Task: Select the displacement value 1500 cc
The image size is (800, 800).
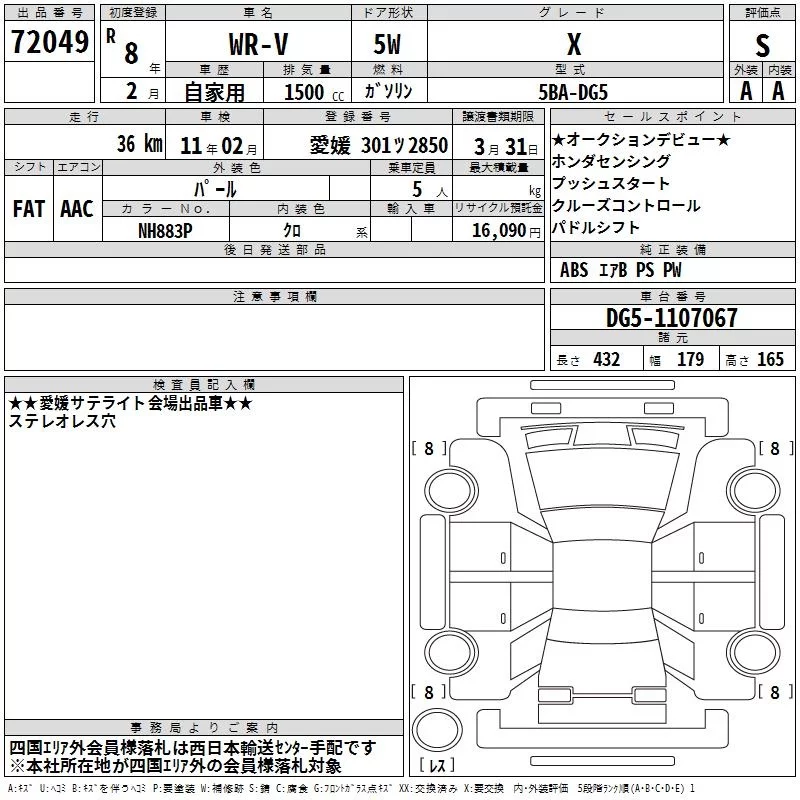Action: pos(314,92)
